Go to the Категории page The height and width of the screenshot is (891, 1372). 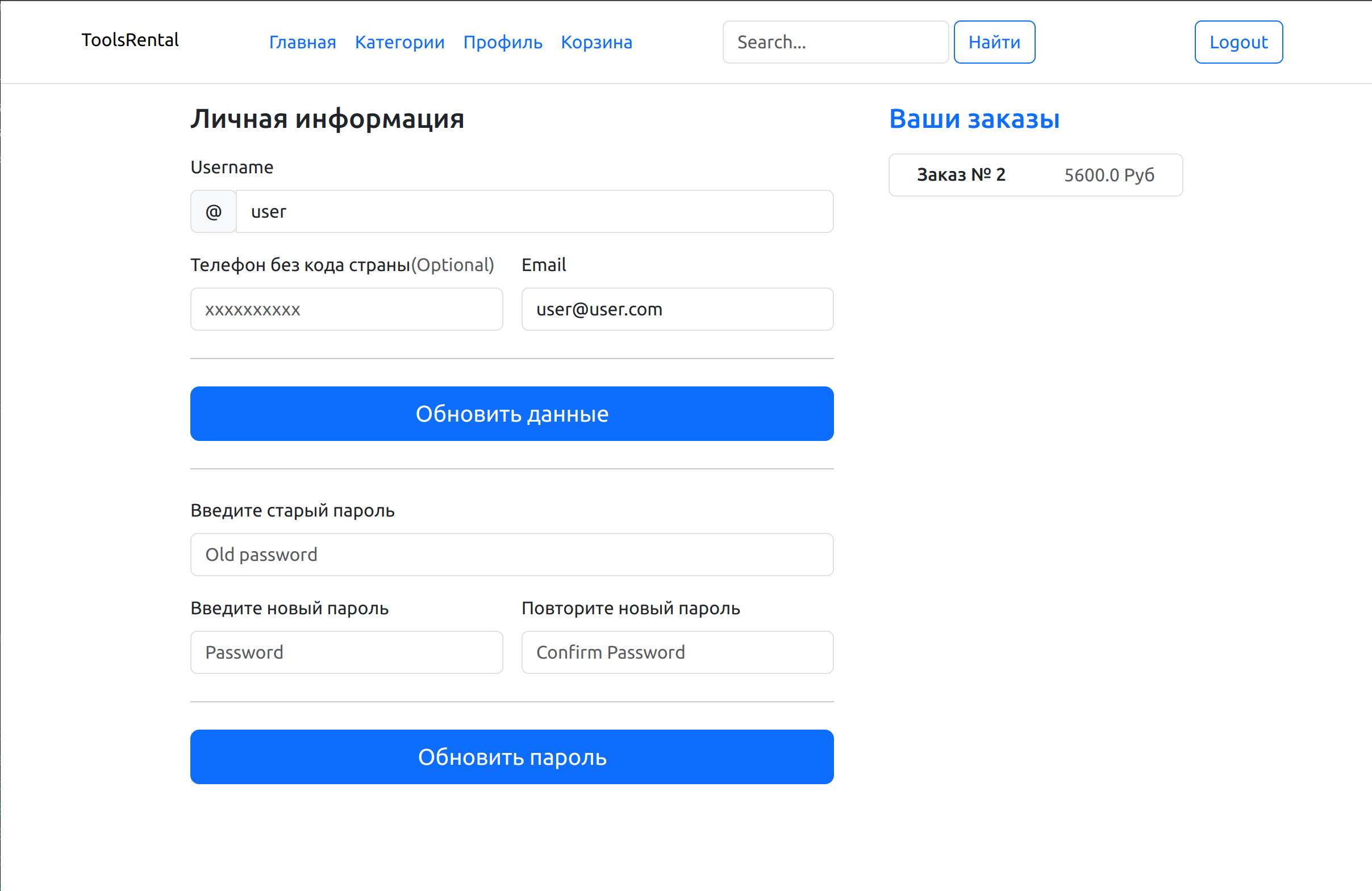399,42
